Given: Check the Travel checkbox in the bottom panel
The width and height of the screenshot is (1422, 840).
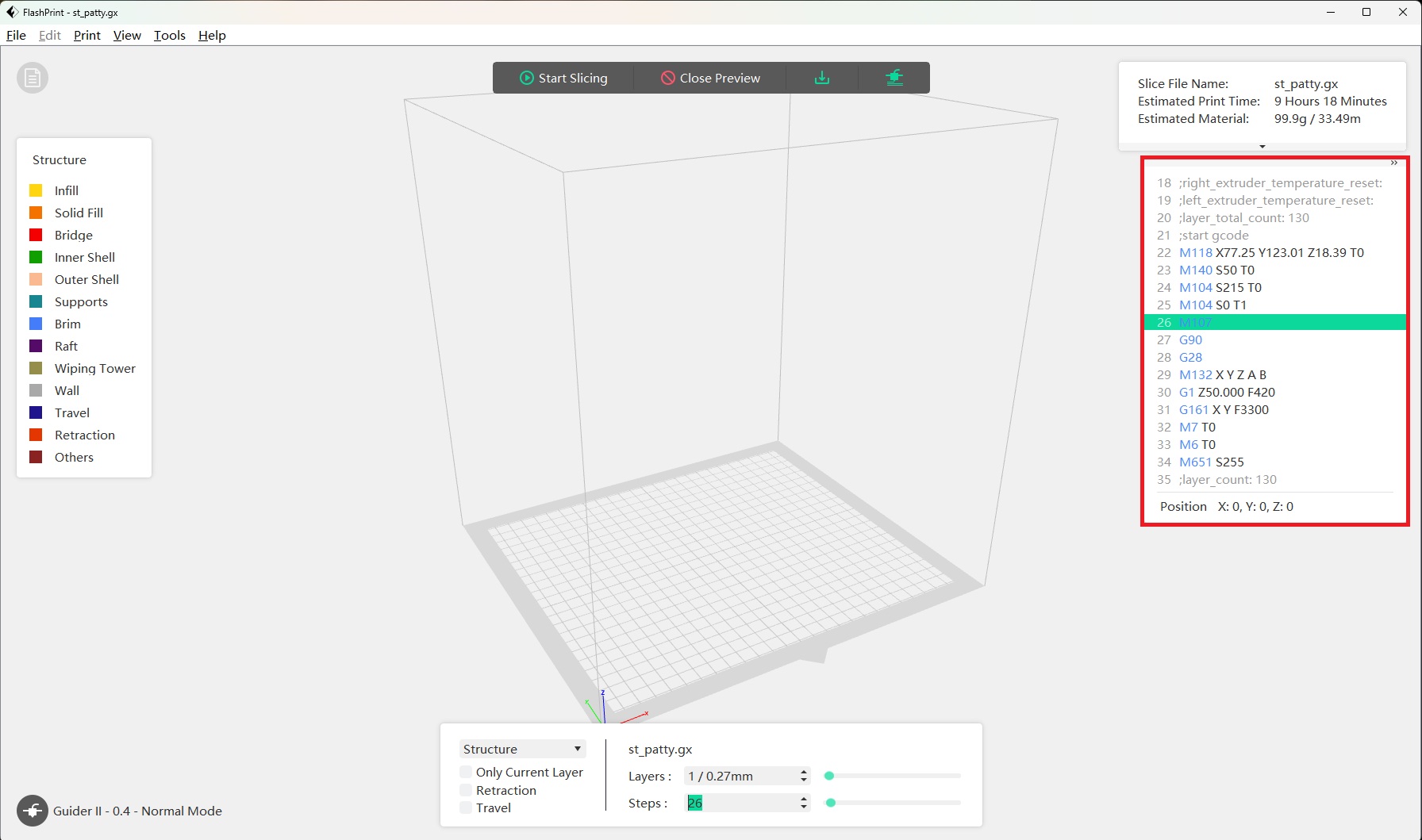Looking at the screenshot, I should (x=466, y=807).
